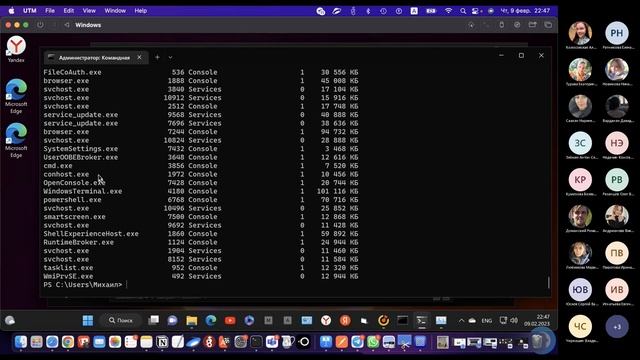Open a new terminal tab with plus
640x360 pixels.
(157, 57)
